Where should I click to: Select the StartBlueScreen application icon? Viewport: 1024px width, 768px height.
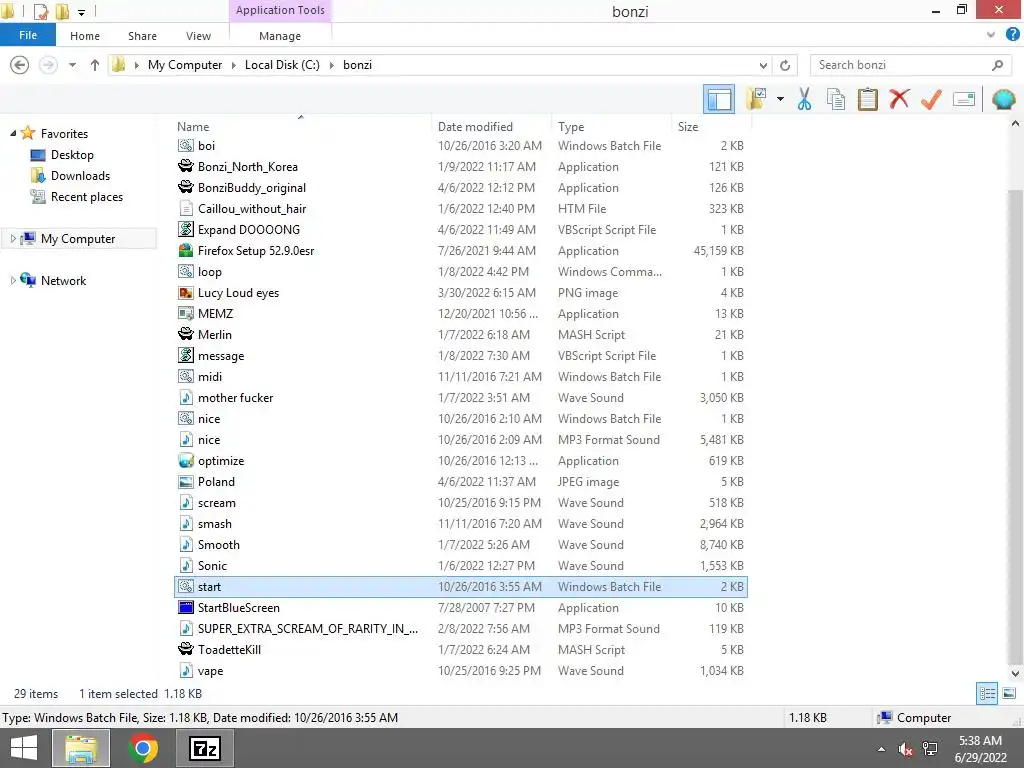[185, 607]
